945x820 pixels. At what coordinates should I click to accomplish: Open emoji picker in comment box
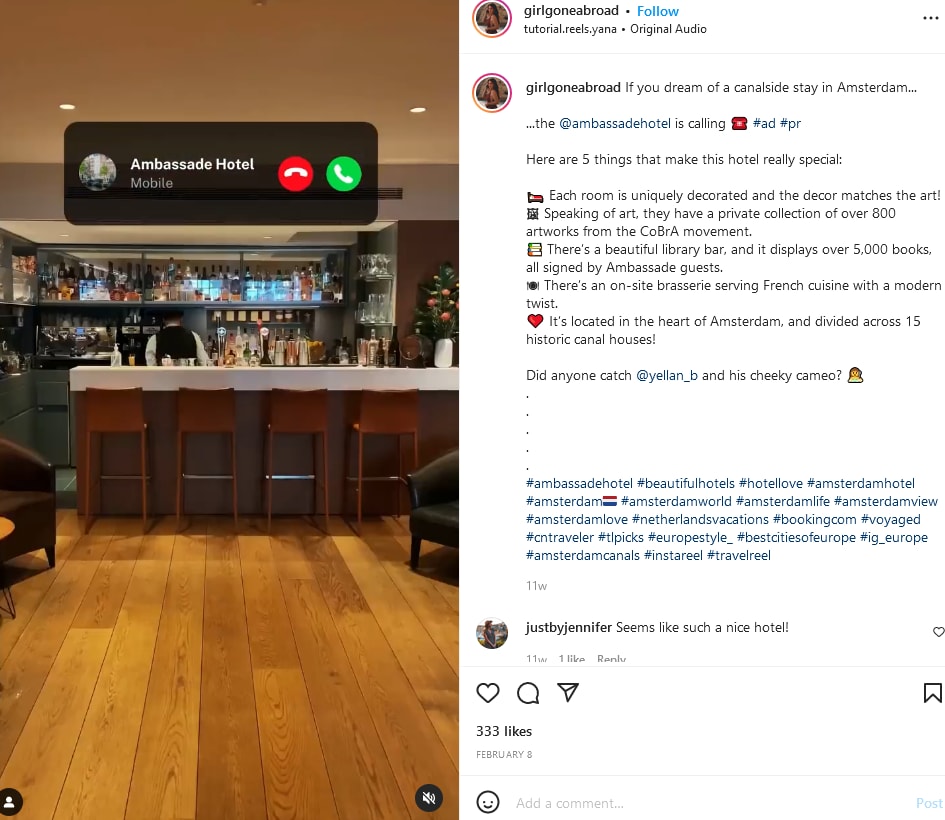(x=488, y=803)
